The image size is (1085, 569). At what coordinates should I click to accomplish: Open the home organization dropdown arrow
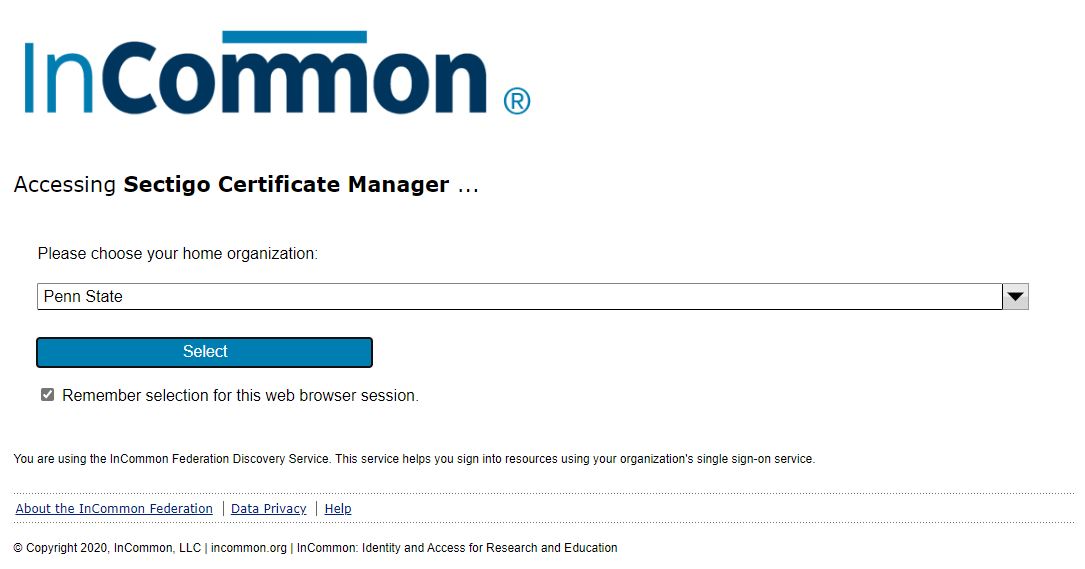(x=1015, y=296)
